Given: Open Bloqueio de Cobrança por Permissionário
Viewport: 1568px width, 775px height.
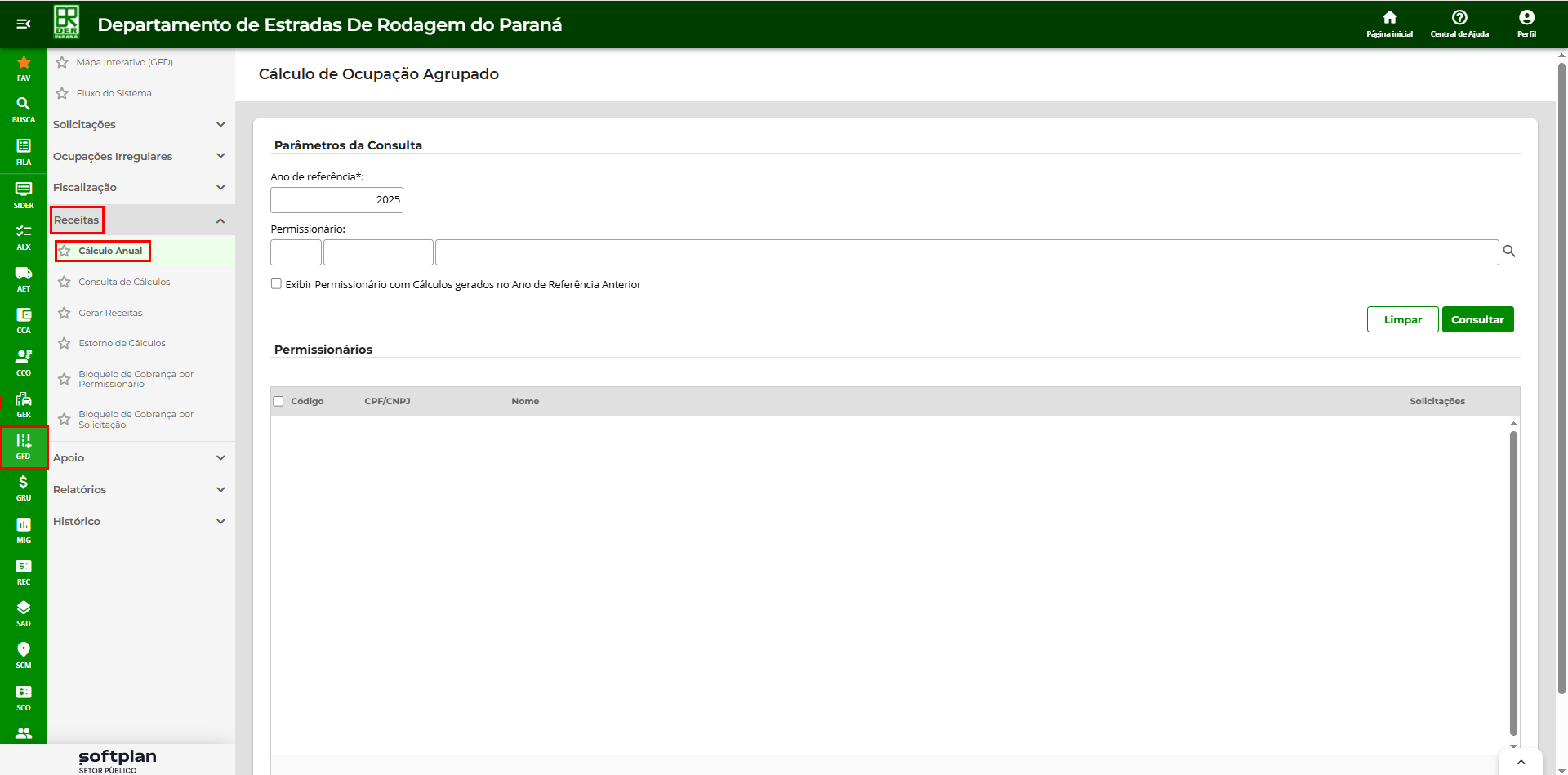Looking at the screenshot, I should [136, 379].
